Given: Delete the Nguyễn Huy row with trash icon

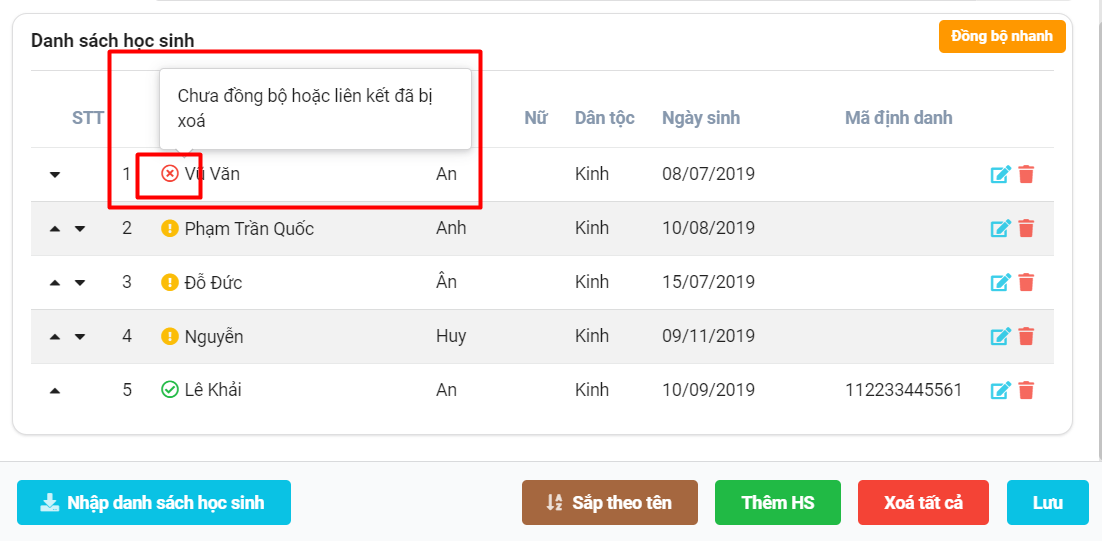Looking at the screenshot, I should pyautogui.click(x=1026, y=337).
